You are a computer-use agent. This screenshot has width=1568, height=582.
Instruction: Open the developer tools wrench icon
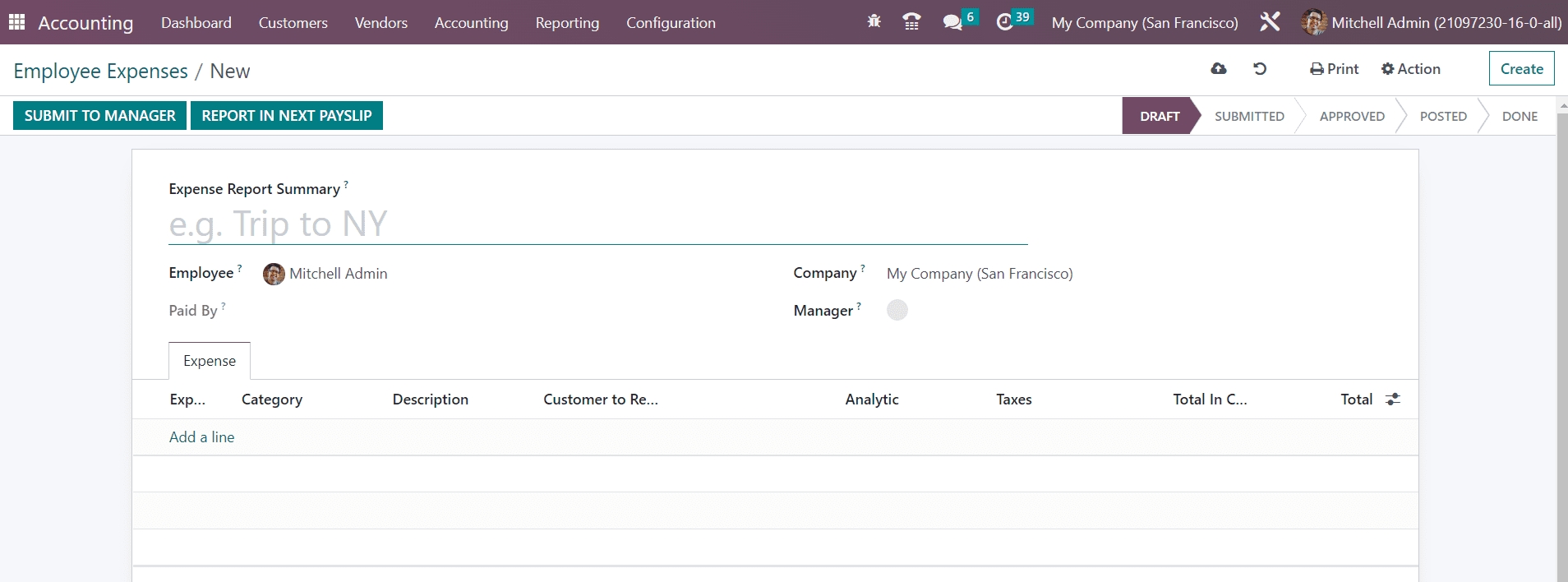click(1270, 22)
